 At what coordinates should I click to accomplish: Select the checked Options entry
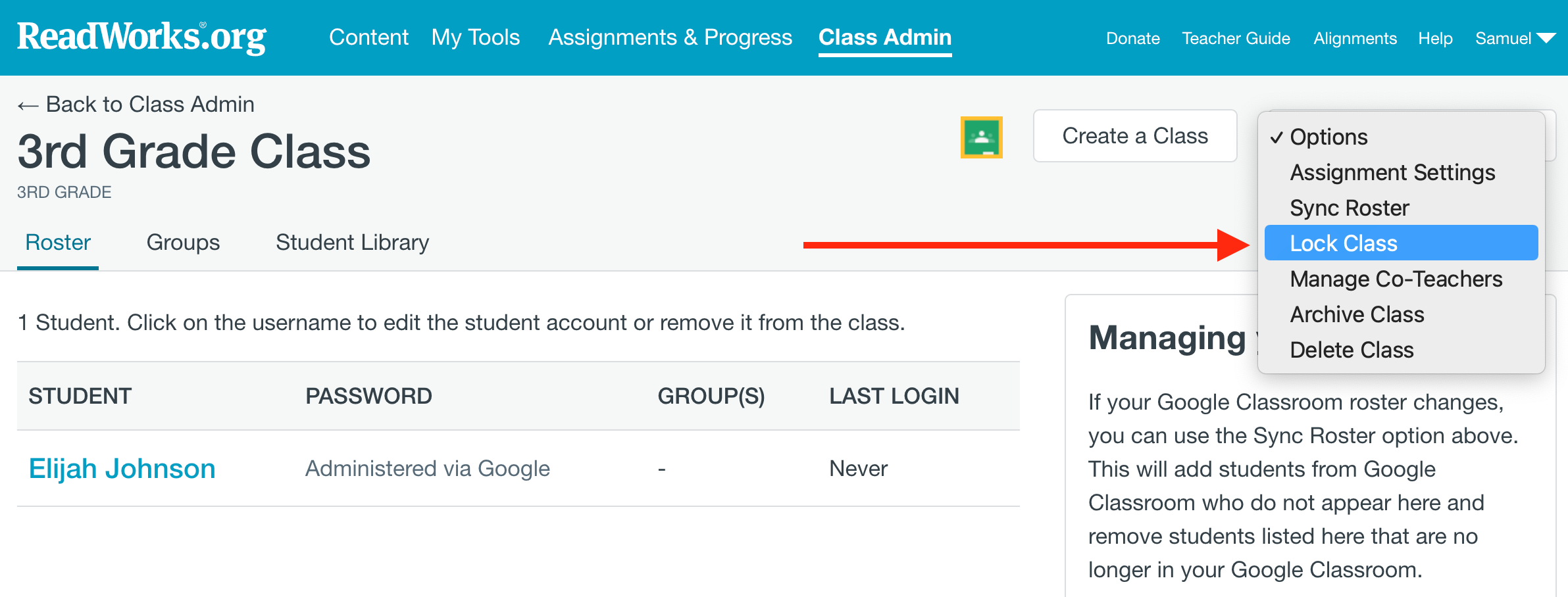coord(1402,137)
